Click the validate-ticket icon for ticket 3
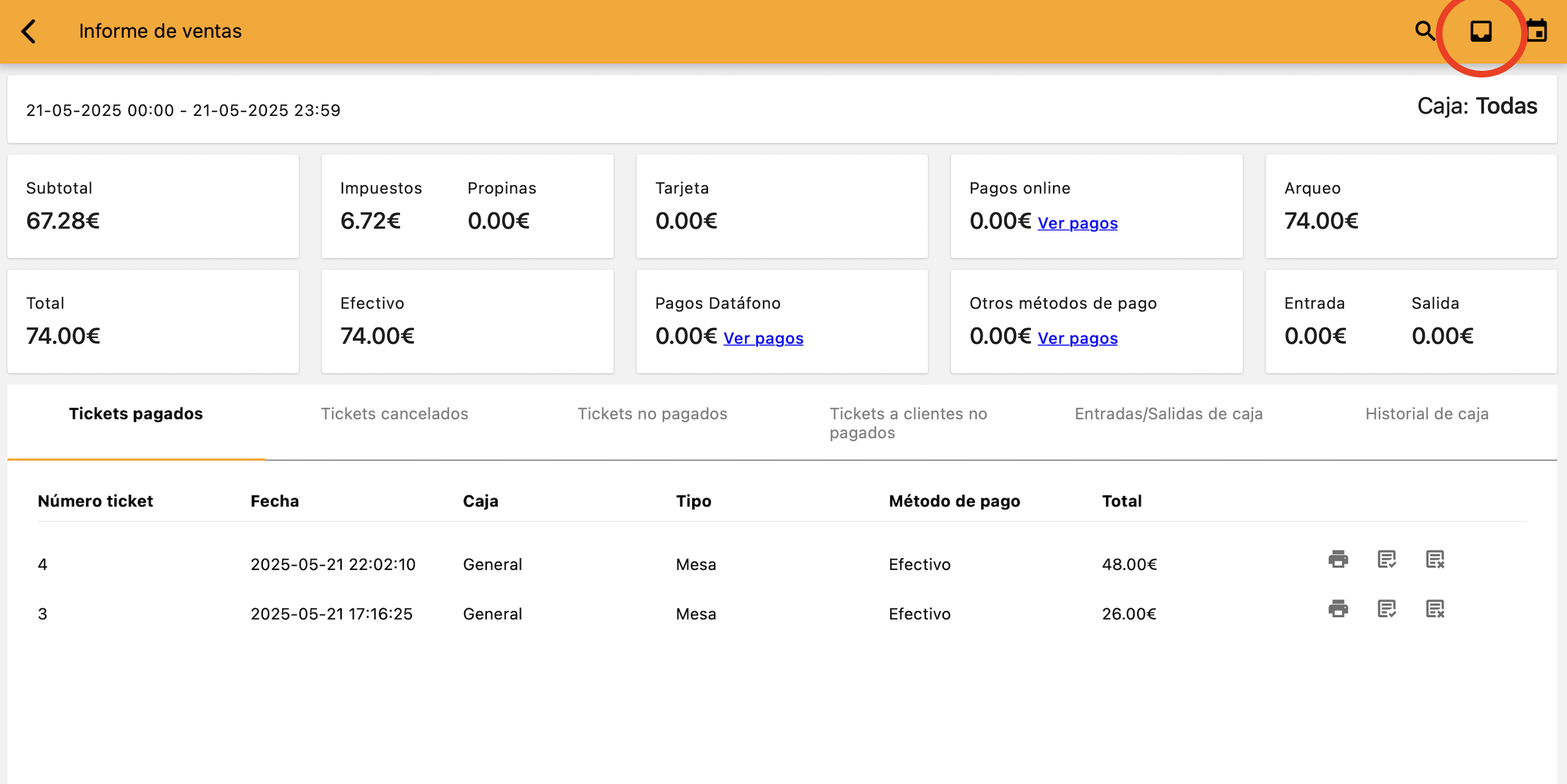Viewport: 1567px width, 784px height. coord(1386,609)
